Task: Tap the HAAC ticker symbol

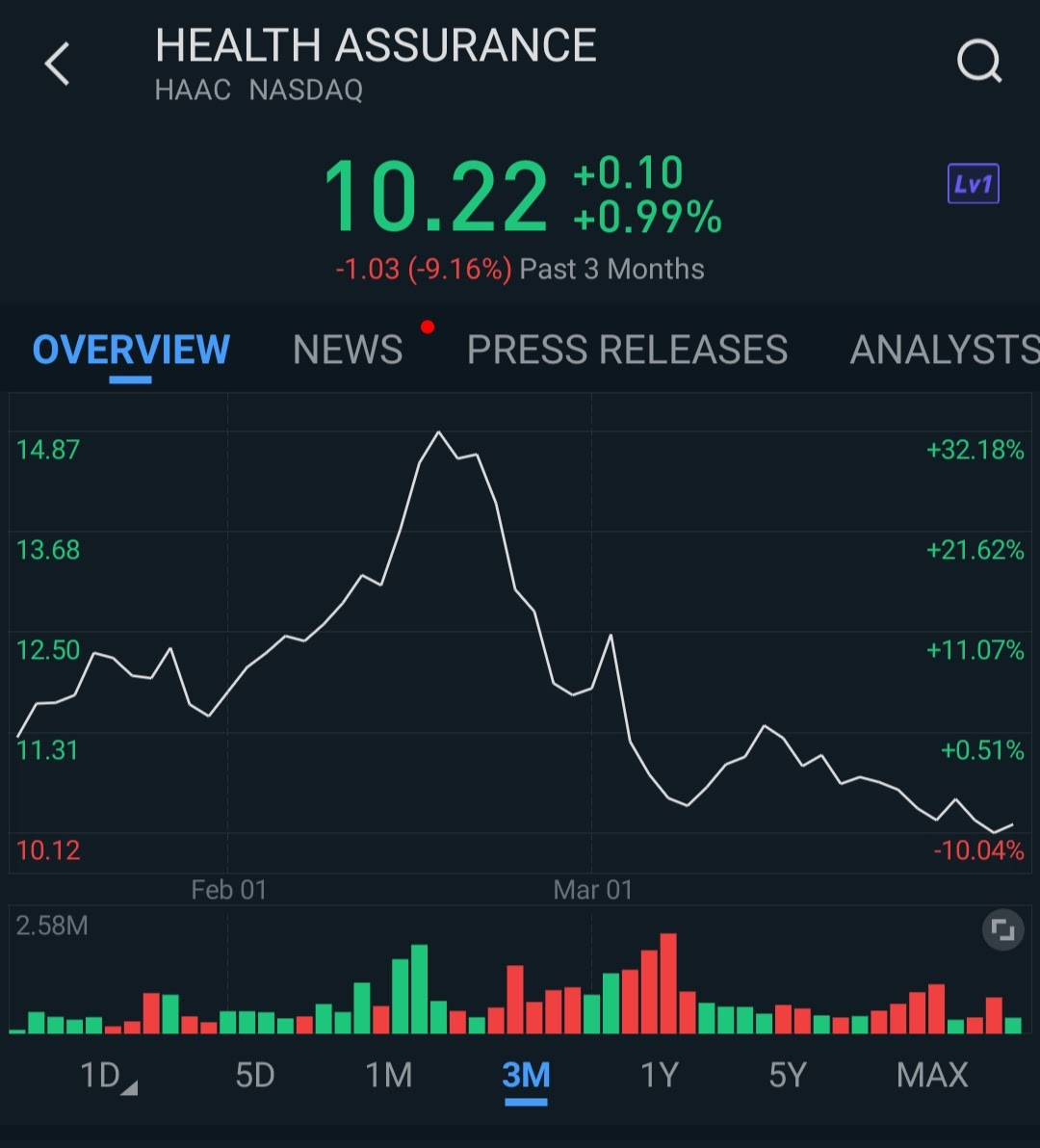Action: pyautogui.click(x=193, y=91)
